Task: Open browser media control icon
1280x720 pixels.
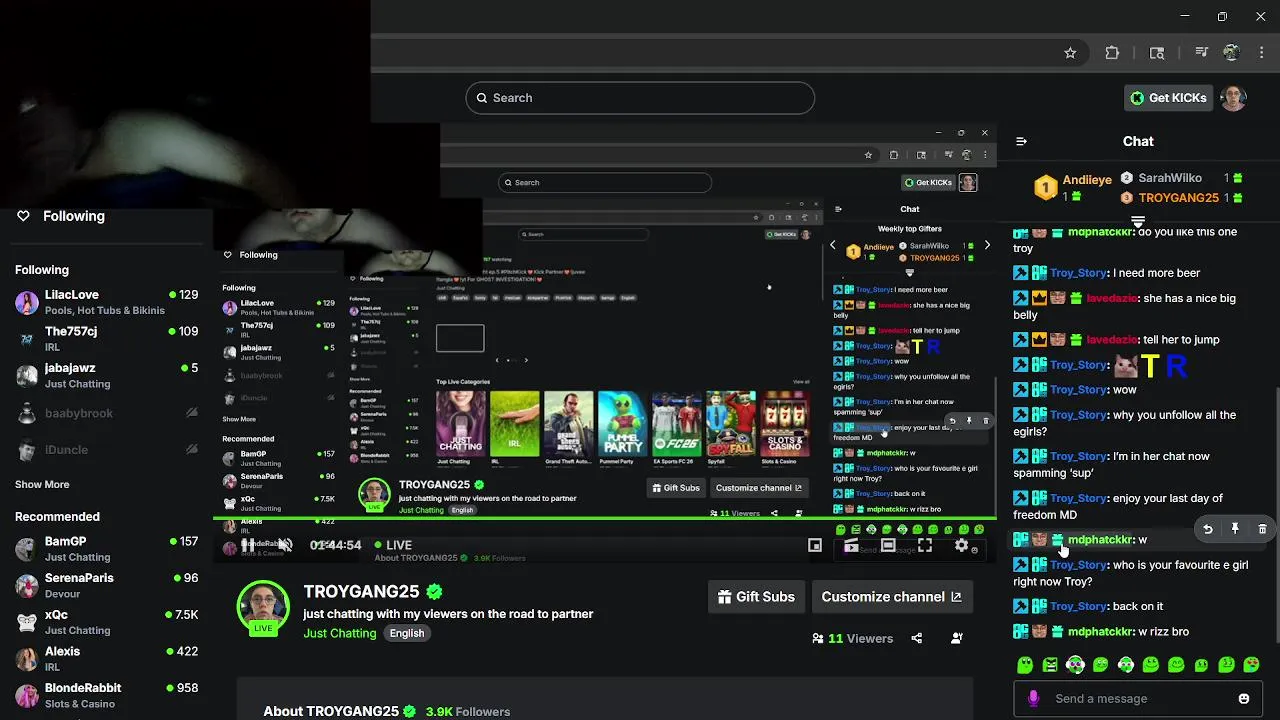Action: tap(1203, 53)
